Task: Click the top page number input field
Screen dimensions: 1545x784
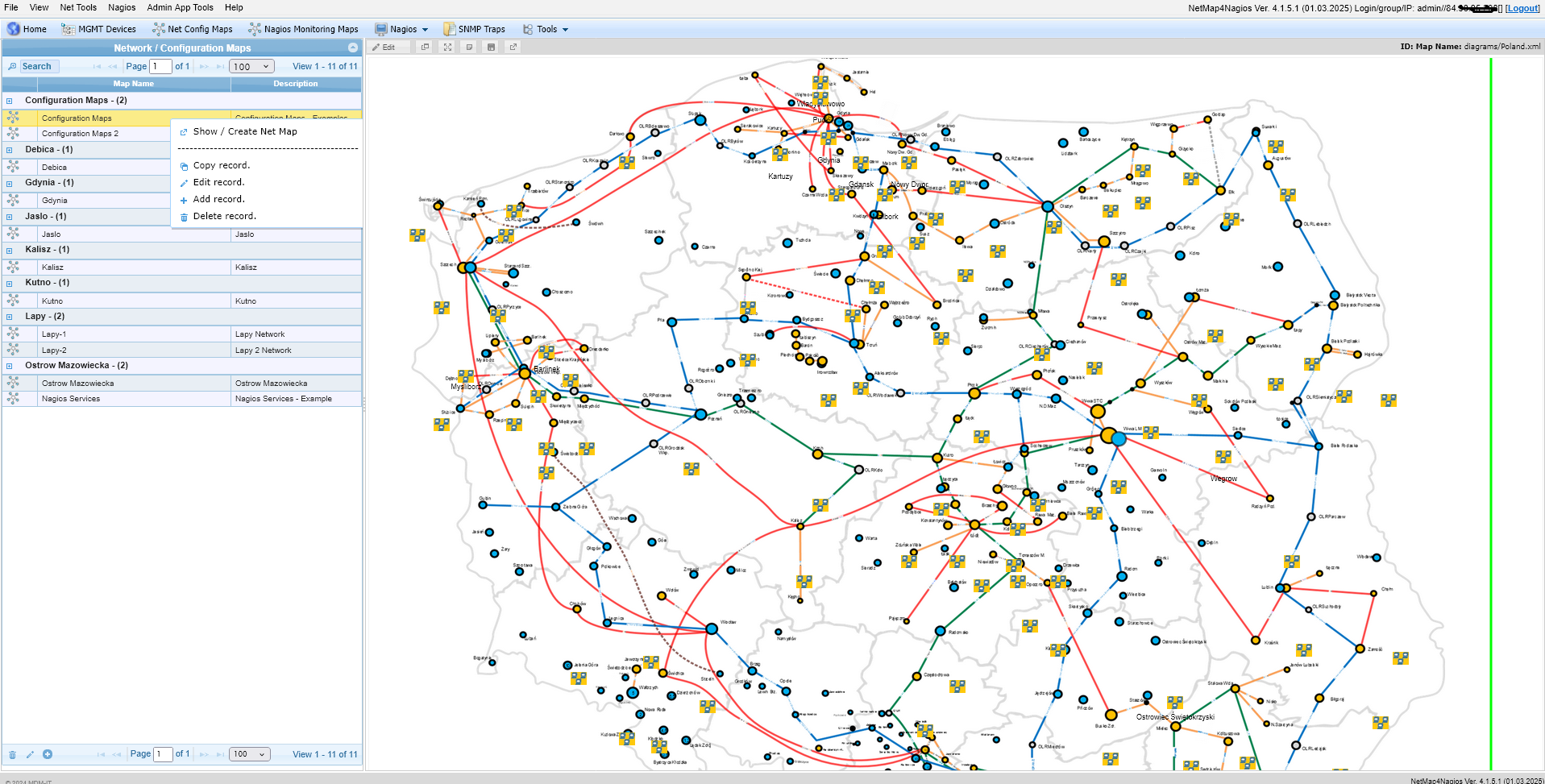Action: tap(160, 67)
